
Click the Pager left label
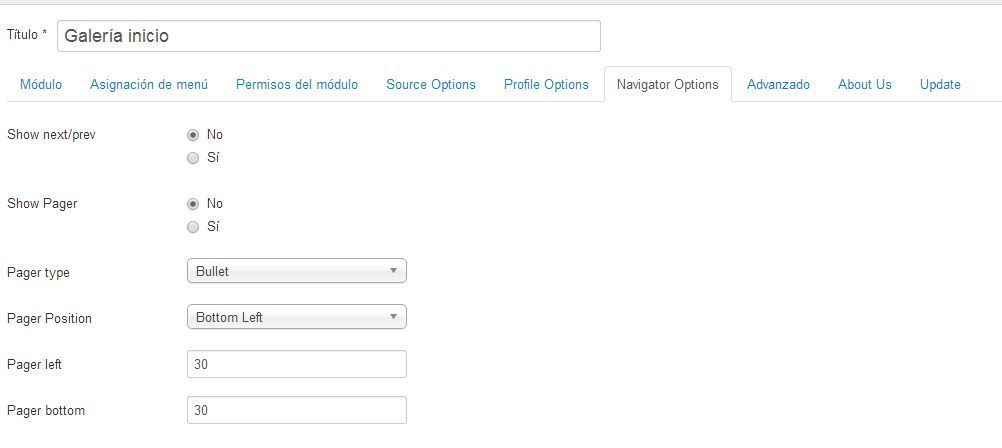pyautogui.click(x=35, y=364)
